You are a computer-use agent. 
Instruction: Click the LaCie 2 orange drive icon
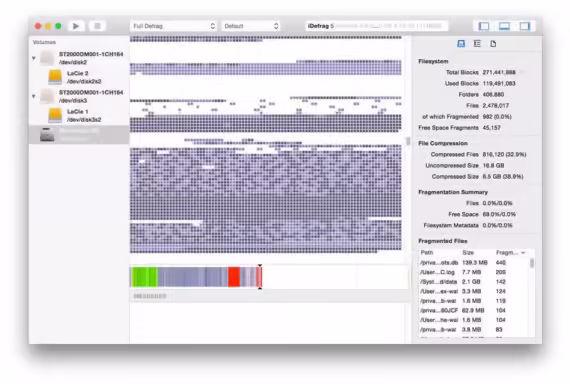55,77
